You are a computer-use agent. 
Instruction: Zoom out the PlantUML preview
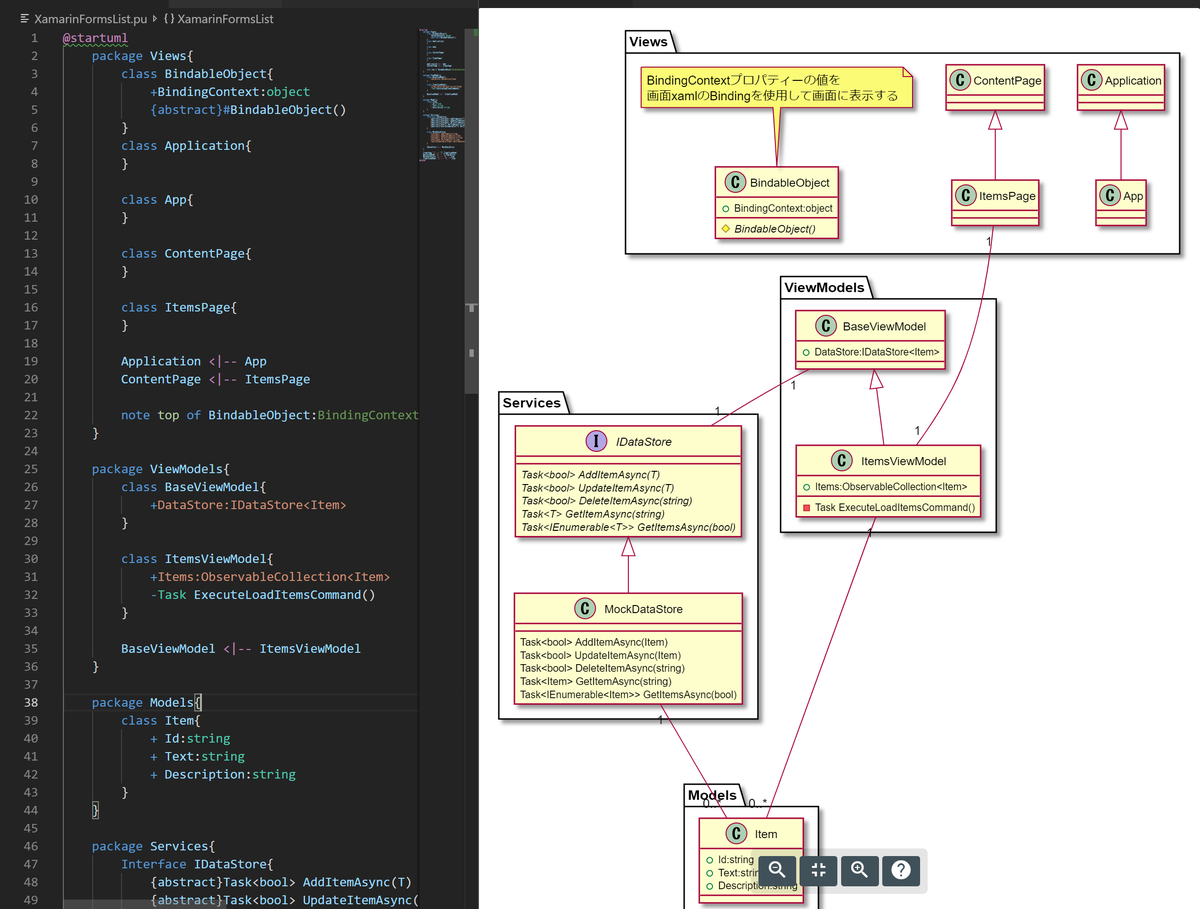pyautogui.click(x=777, y=869)
